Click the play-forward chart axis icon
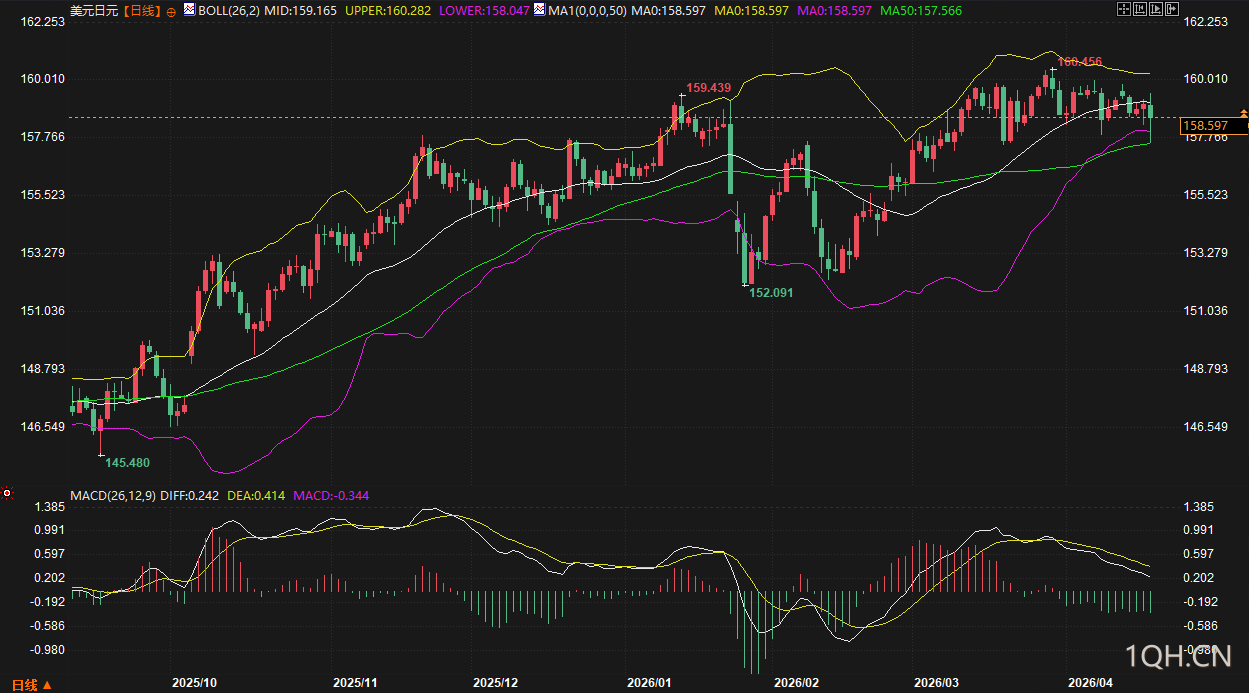1249x693 pixels. (1157, 10)
